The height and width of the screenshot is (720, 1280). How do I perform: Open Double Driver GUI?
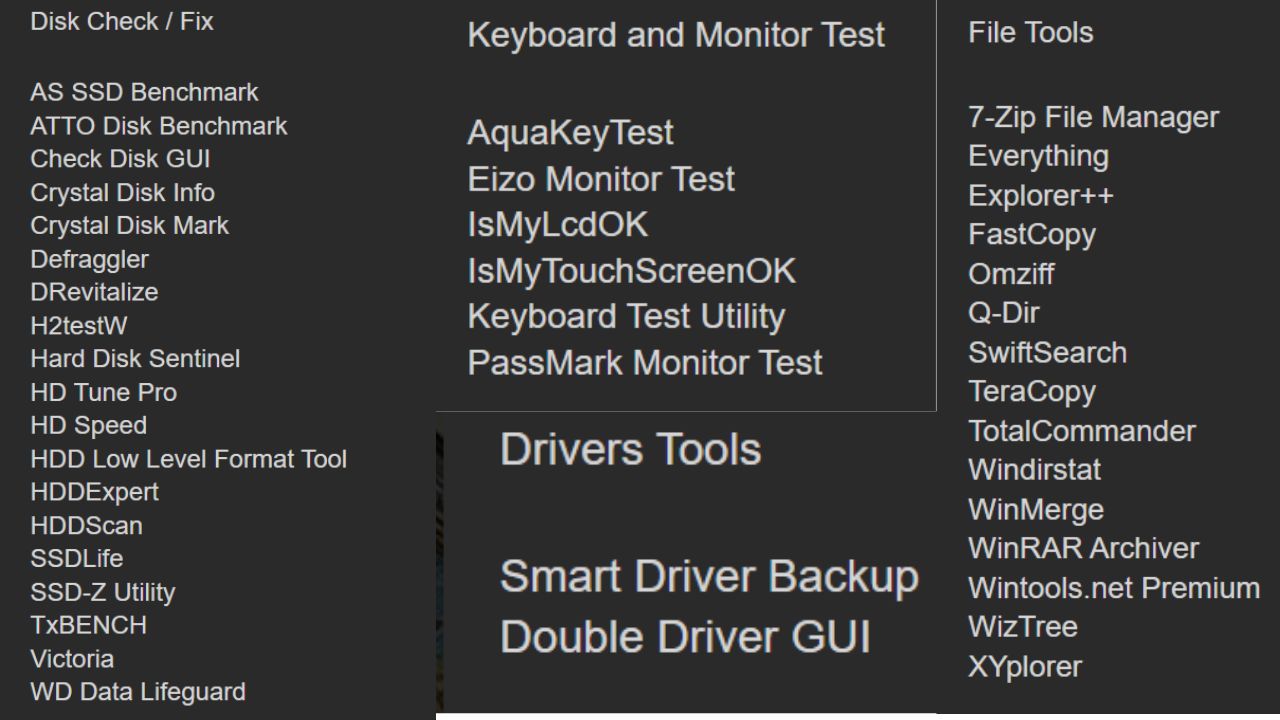pyautogui.click(x=685, y=637)
